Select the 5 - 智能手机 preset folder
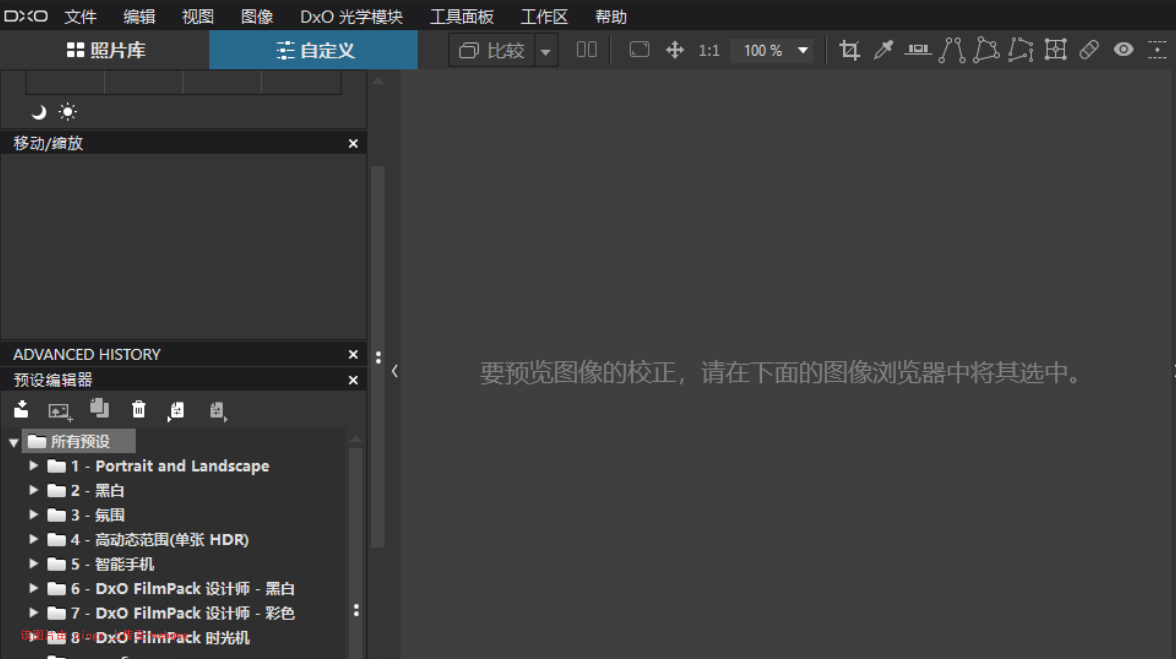The height and width of the screenshot is (659, 1176). click(x=100, y=565)
